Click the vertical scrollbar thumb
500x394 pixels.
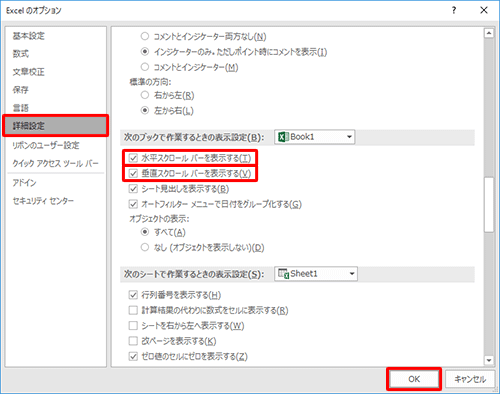point(489,205)
